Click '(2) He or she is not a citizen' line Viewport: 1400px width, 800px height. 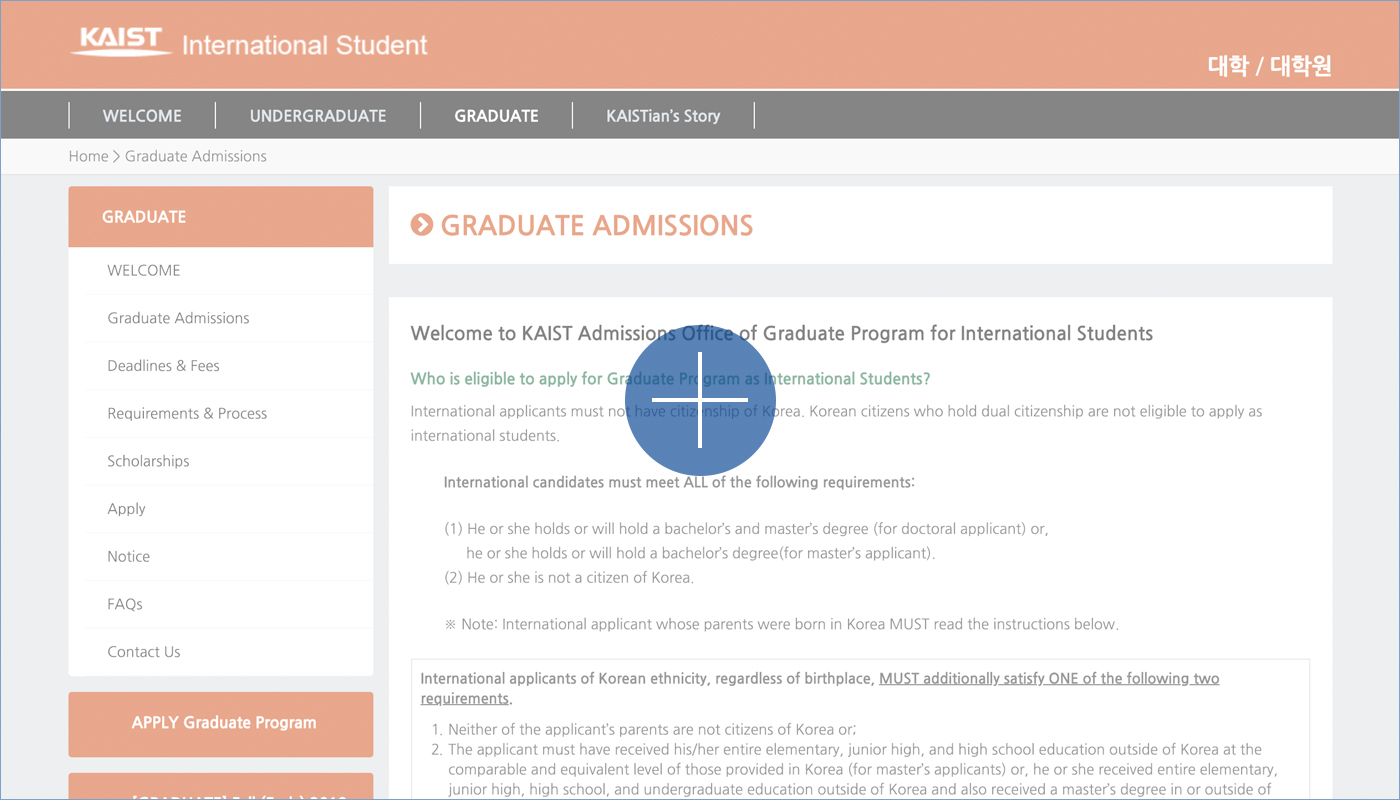(x=569, y=577)
